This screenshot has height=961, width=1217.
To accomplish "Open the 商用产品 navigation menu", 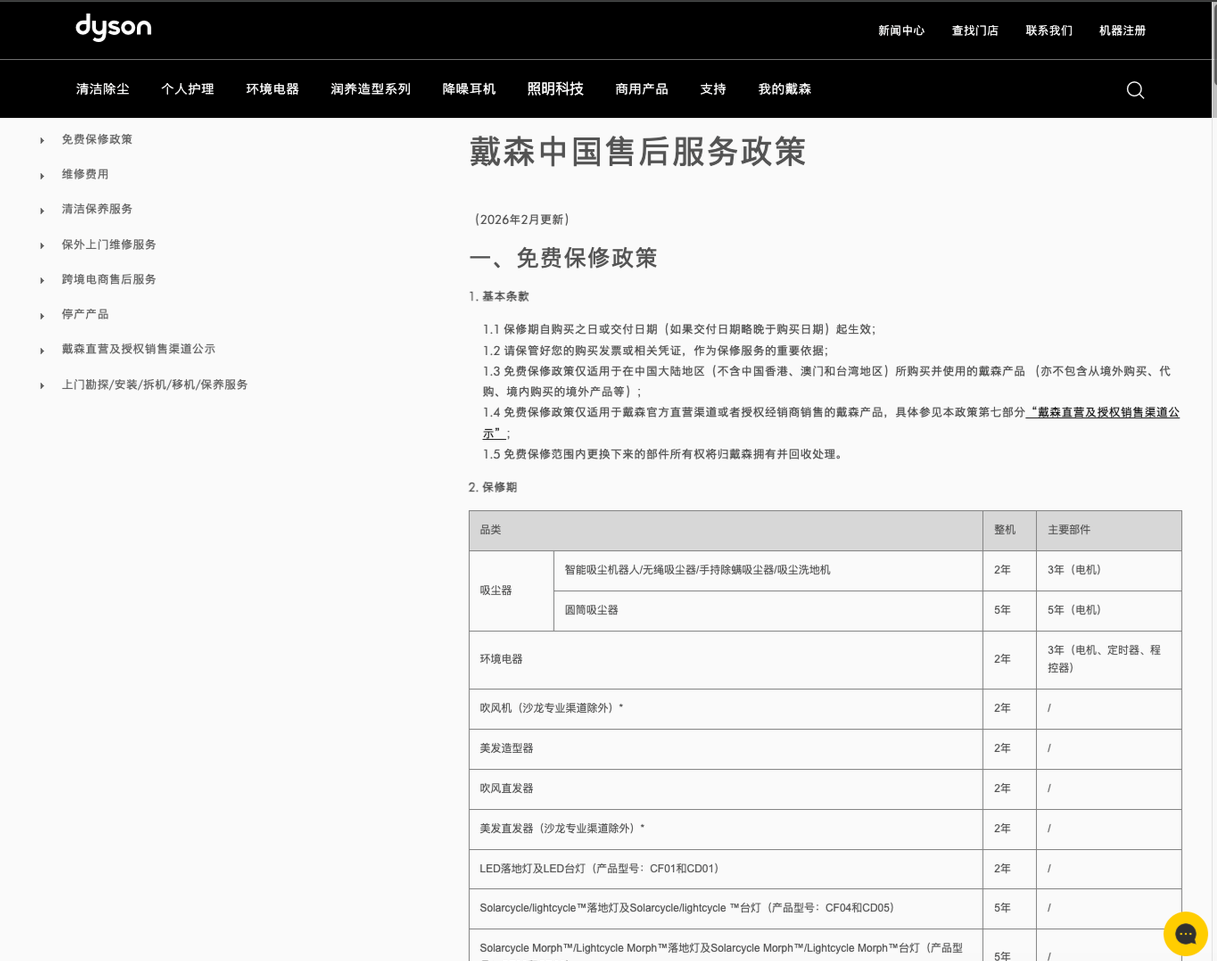I will [641, 89].
